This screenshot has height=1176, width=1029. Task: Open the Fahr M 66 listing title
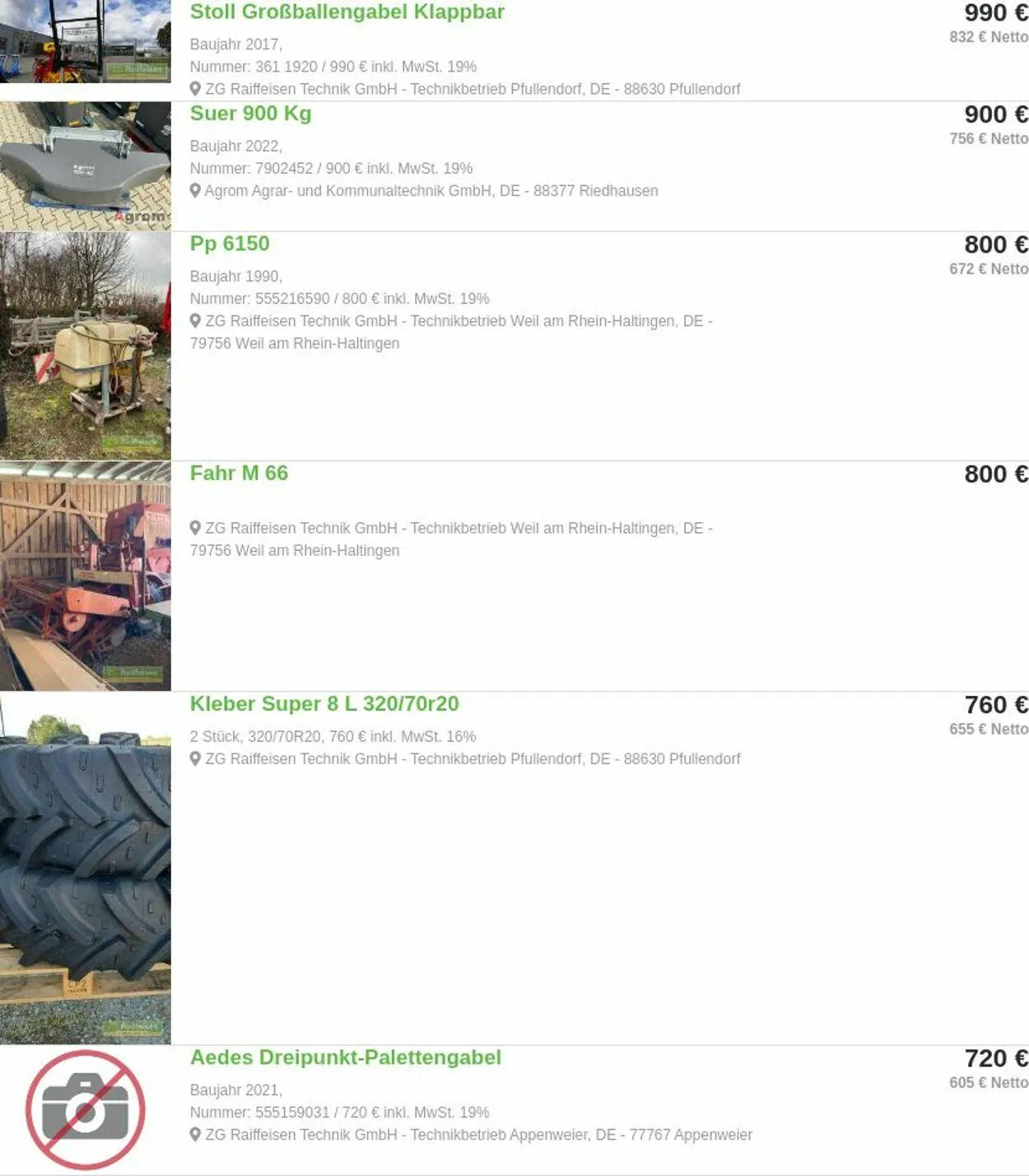pos(239,474)
